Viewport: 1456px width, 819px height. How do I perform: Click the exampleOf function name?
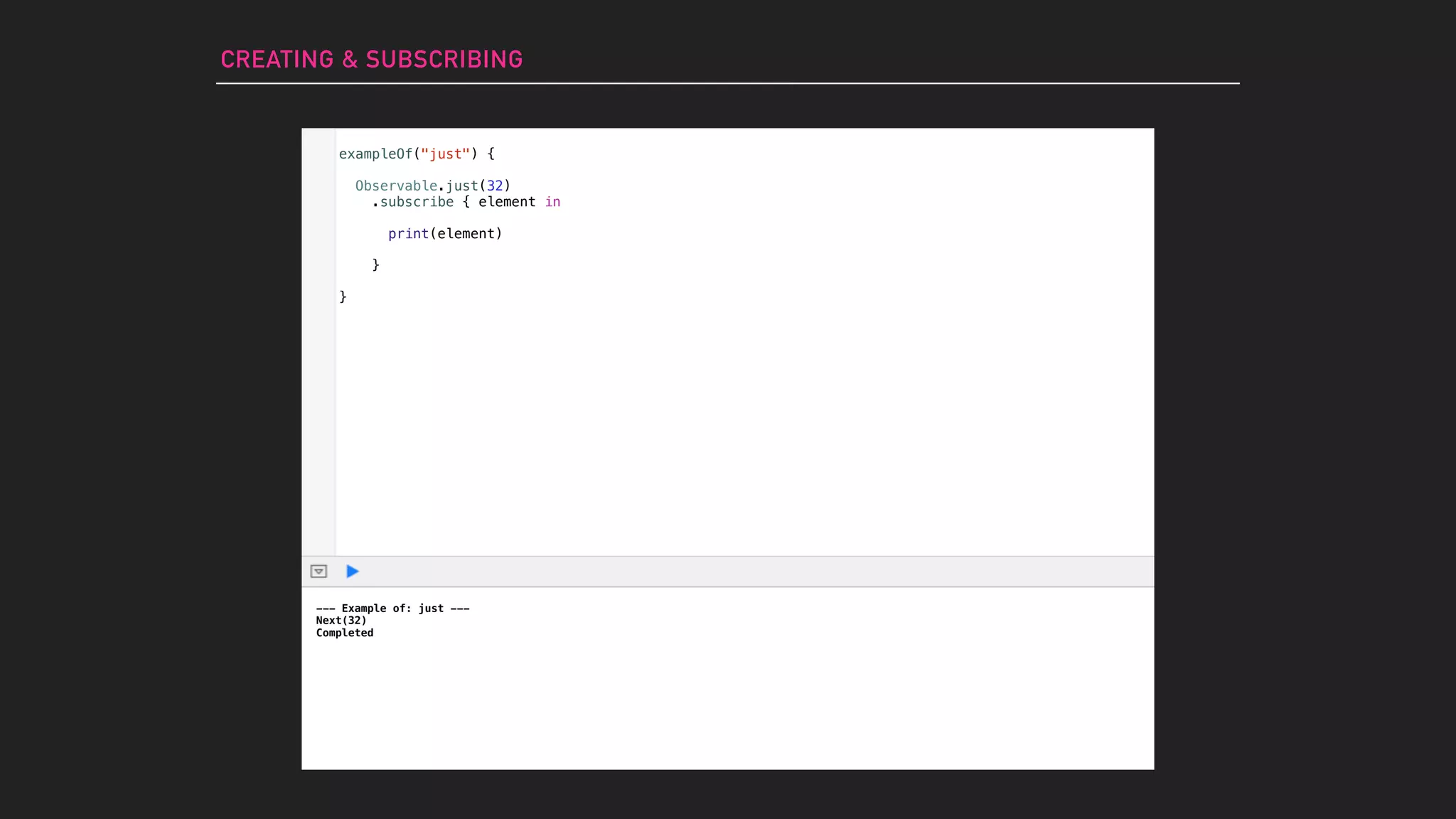(x=375, y=154)
